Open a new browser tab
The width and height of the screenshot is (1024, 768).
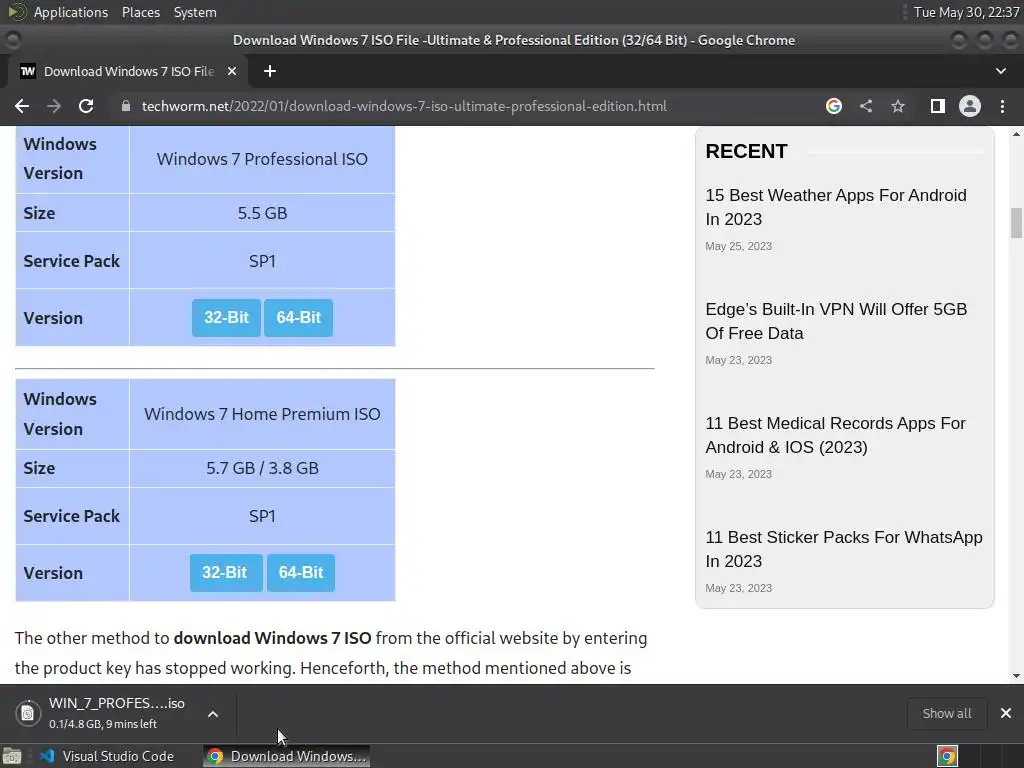(270, 71)
